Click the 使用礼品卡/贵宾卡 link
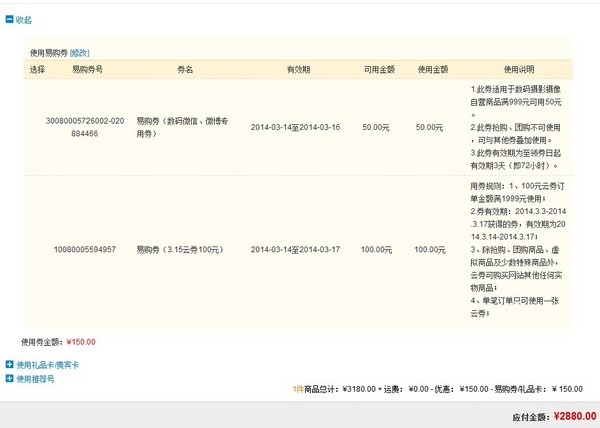 (47, 365)
